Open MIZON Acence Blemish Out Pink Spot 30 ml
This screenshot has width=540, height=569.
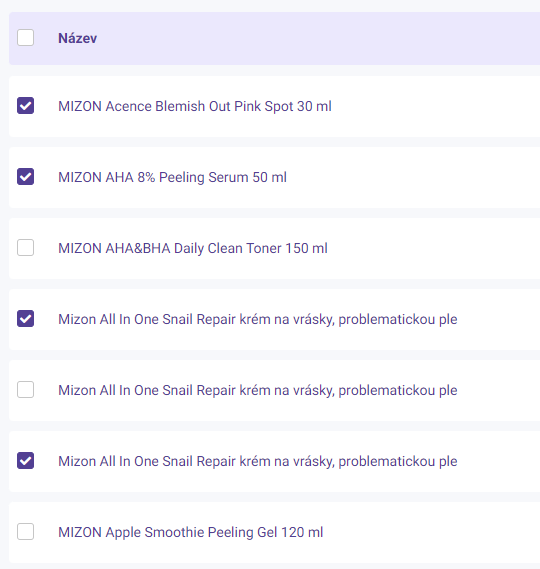195,106
